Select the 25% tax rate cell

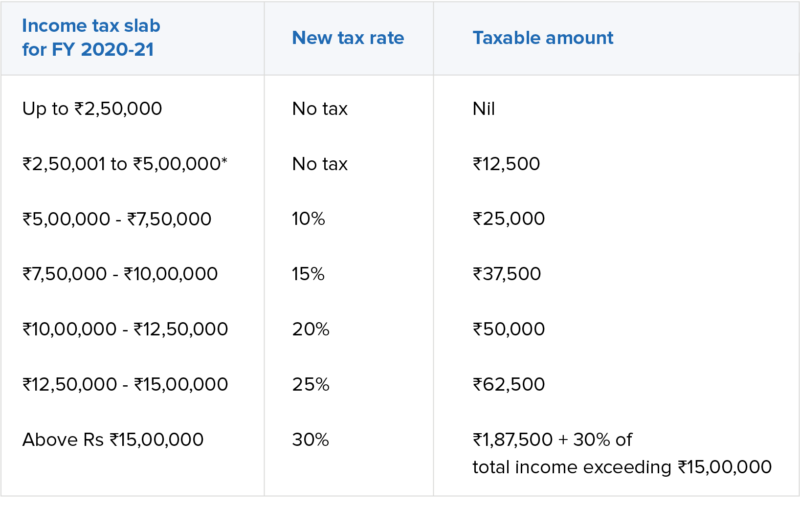[x=310, y=384]
